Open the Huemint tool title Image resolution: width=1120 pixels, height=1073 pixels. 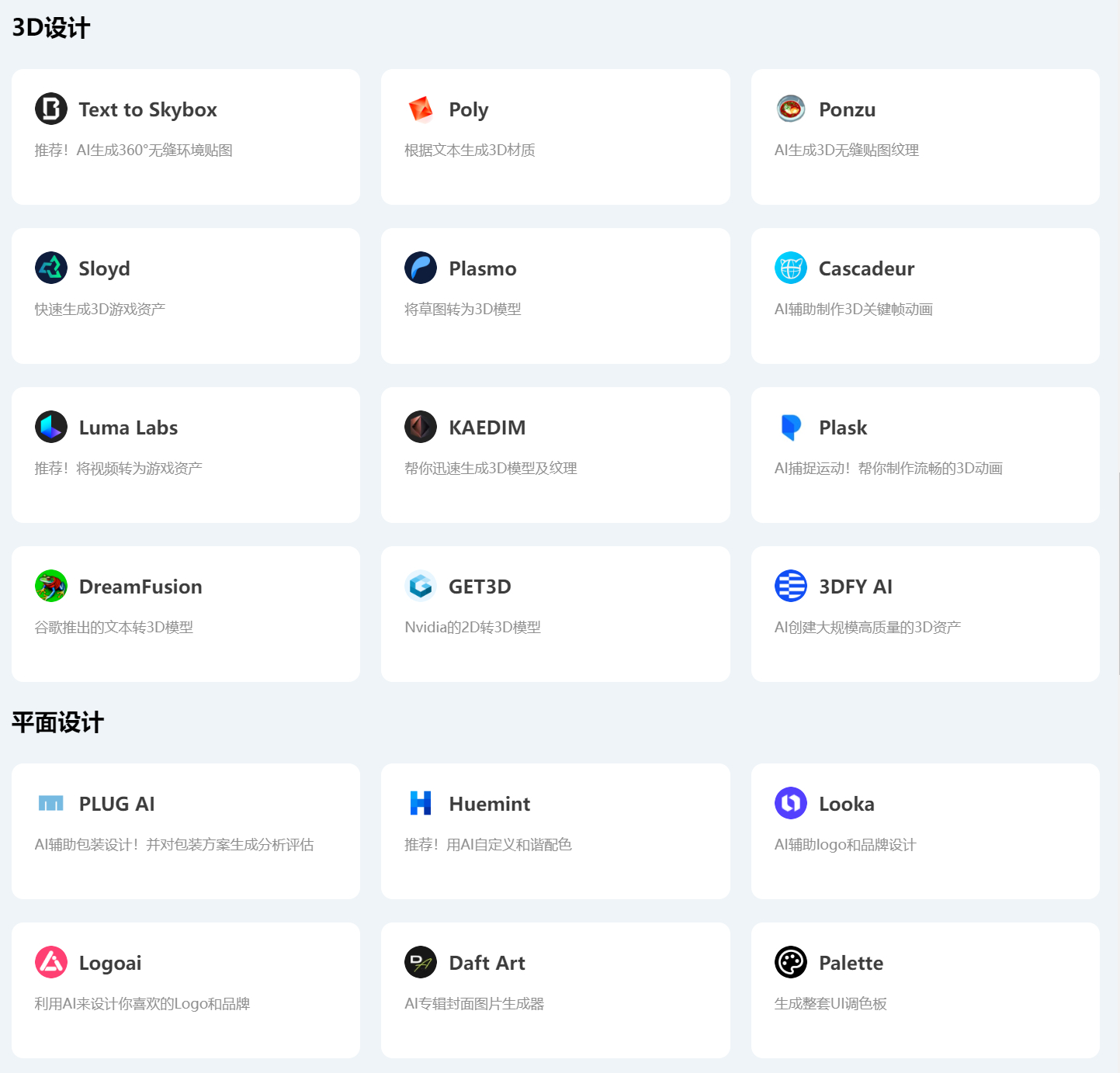(490, 804)
